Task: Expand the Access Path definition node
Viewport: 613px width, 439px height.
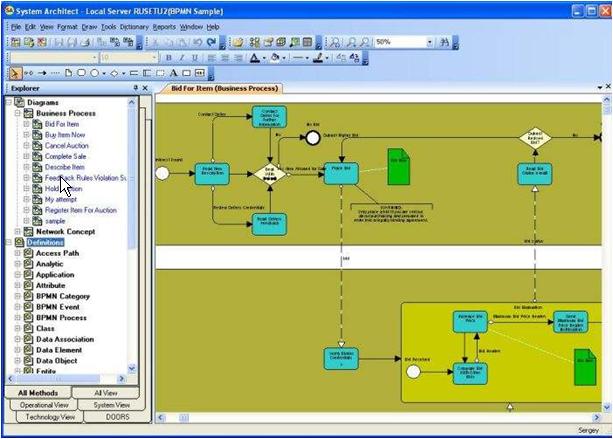Action: [18, 253]
